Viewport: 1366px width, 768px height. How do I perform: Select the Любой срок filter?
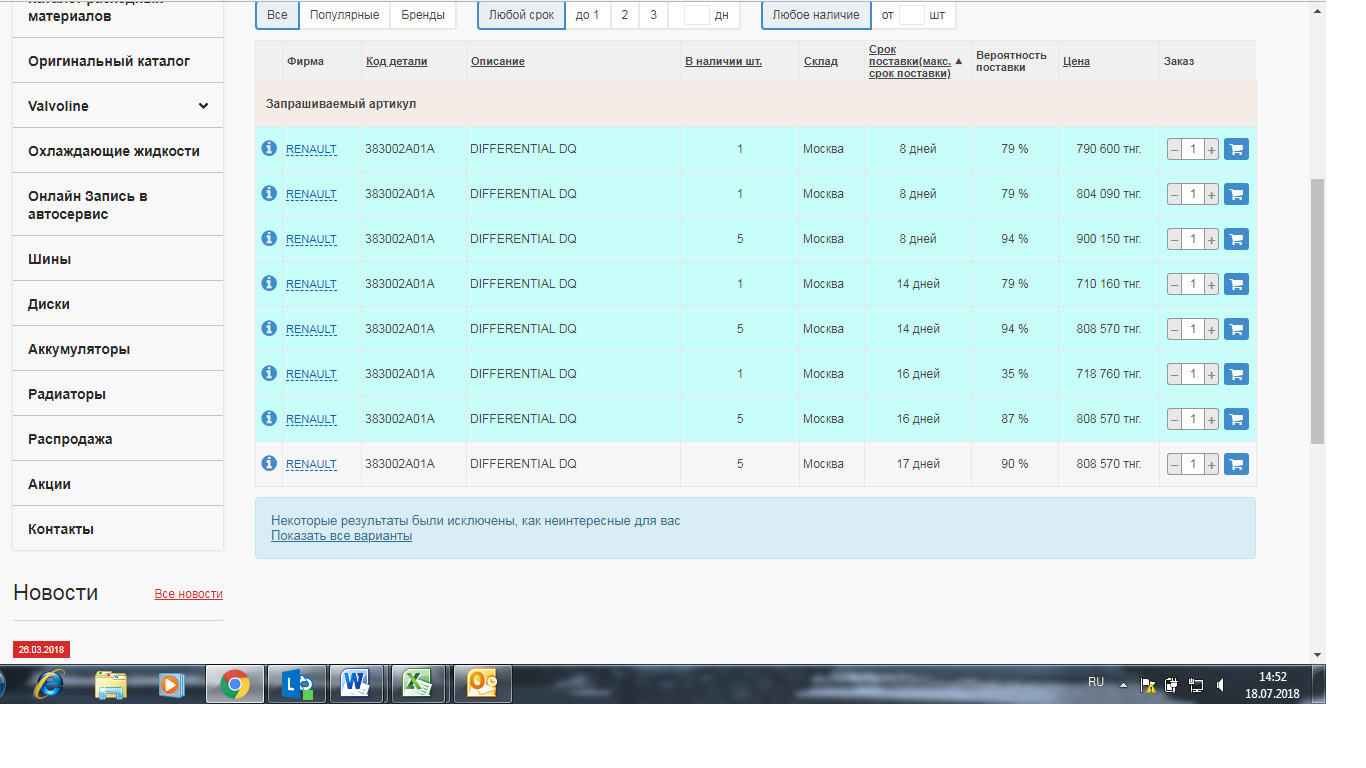(x=521, y=15)
